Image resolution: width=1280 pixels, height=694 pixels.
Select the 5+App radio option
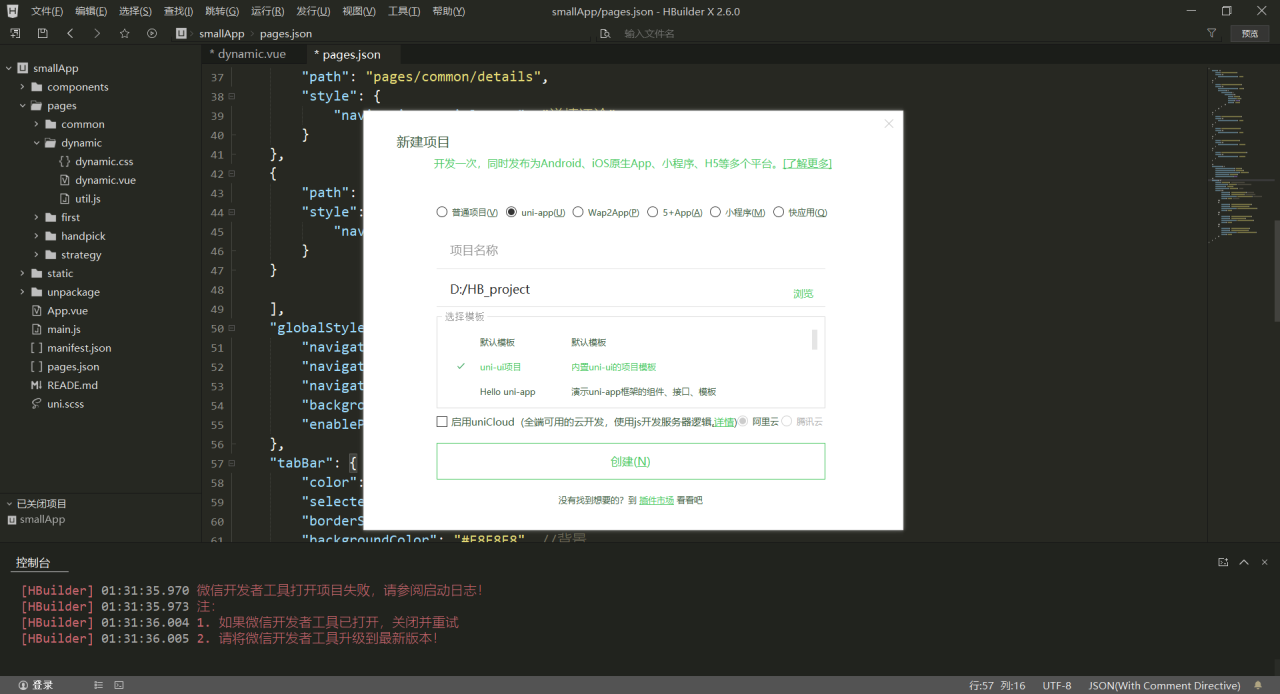pos(653,212)
